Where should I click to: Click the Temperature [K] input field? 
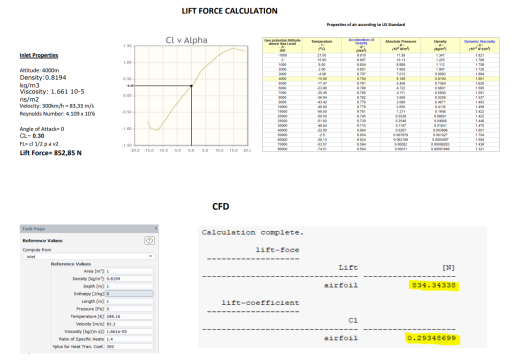129,316
